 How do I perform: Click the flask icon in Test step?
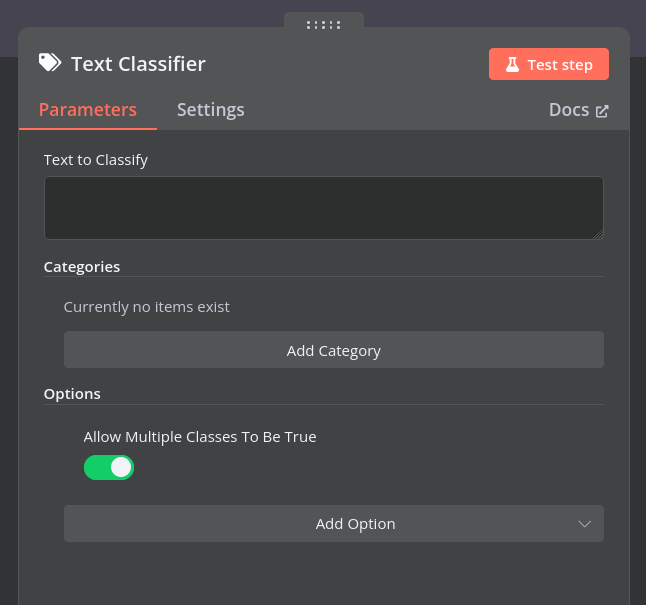tap(512, 64)
